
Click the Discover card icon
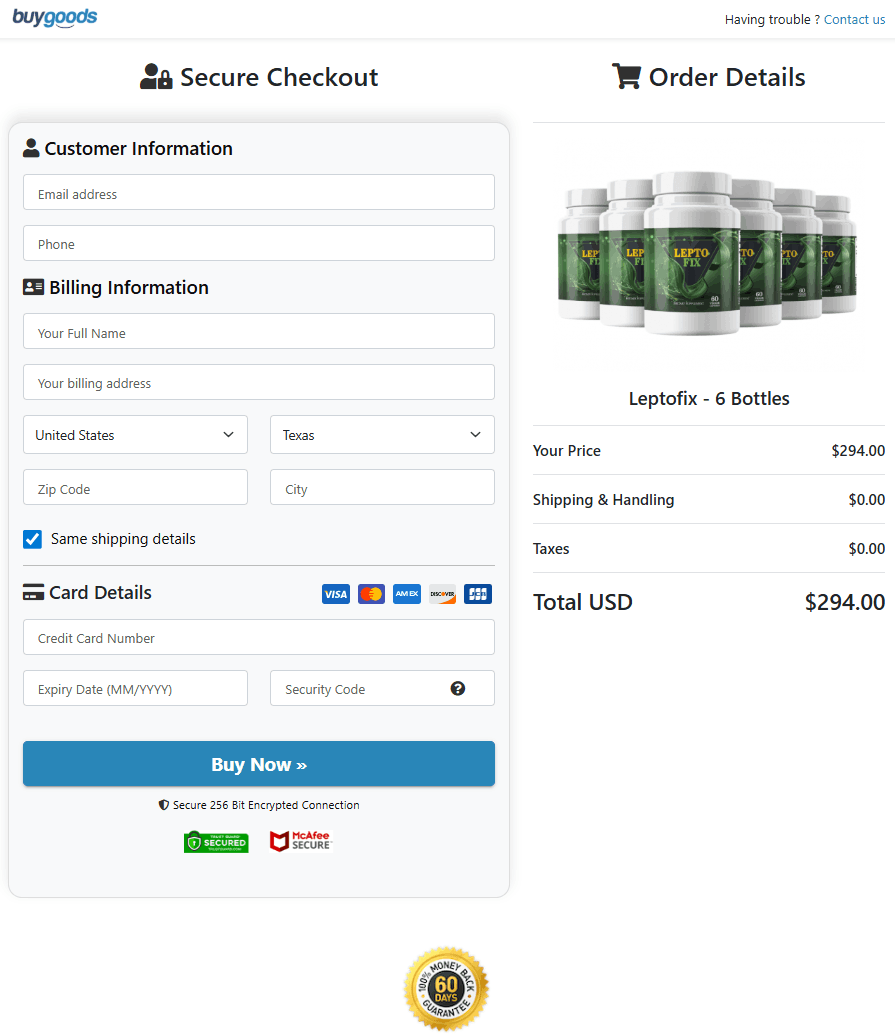click(442, 594)
